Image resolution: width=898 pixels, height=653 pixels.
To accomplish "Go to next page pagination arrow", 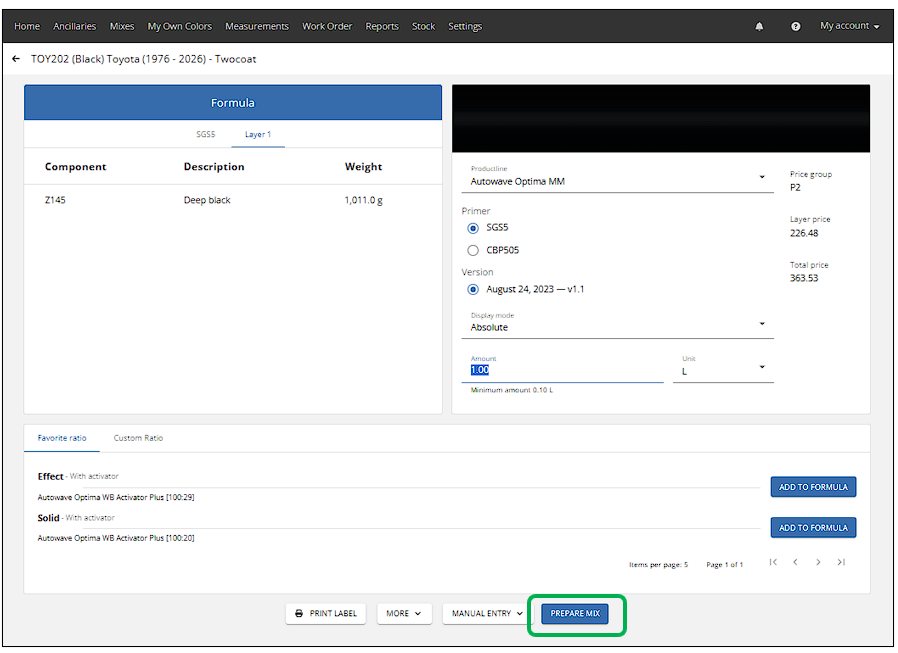I will click(x=818, y=562).
